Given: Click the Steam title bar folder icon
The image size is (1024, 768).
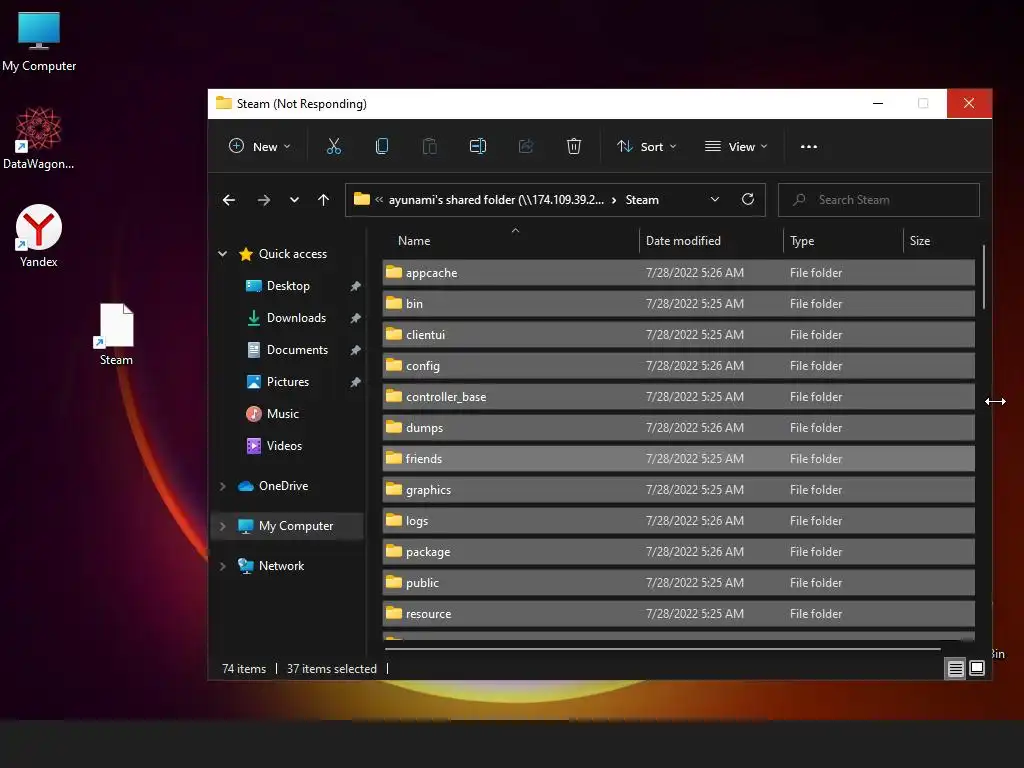Looking at the screenshot, I should [x=224, y=103].
